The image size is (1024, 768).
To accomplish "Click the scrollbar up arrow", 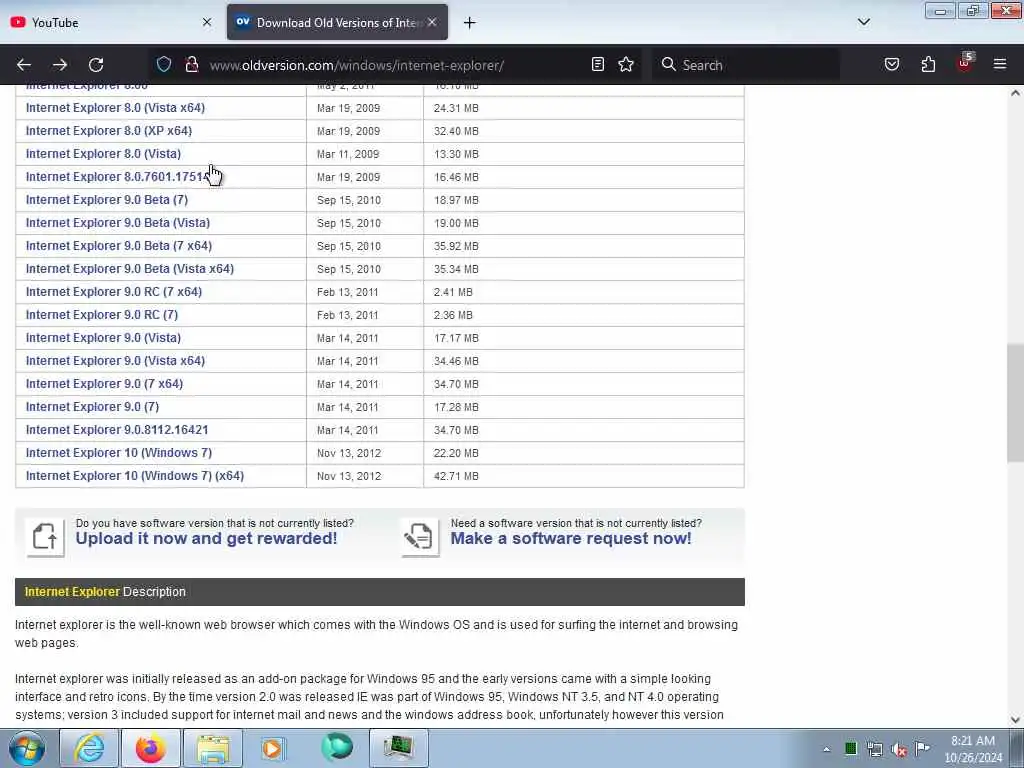I will 1015,93.
